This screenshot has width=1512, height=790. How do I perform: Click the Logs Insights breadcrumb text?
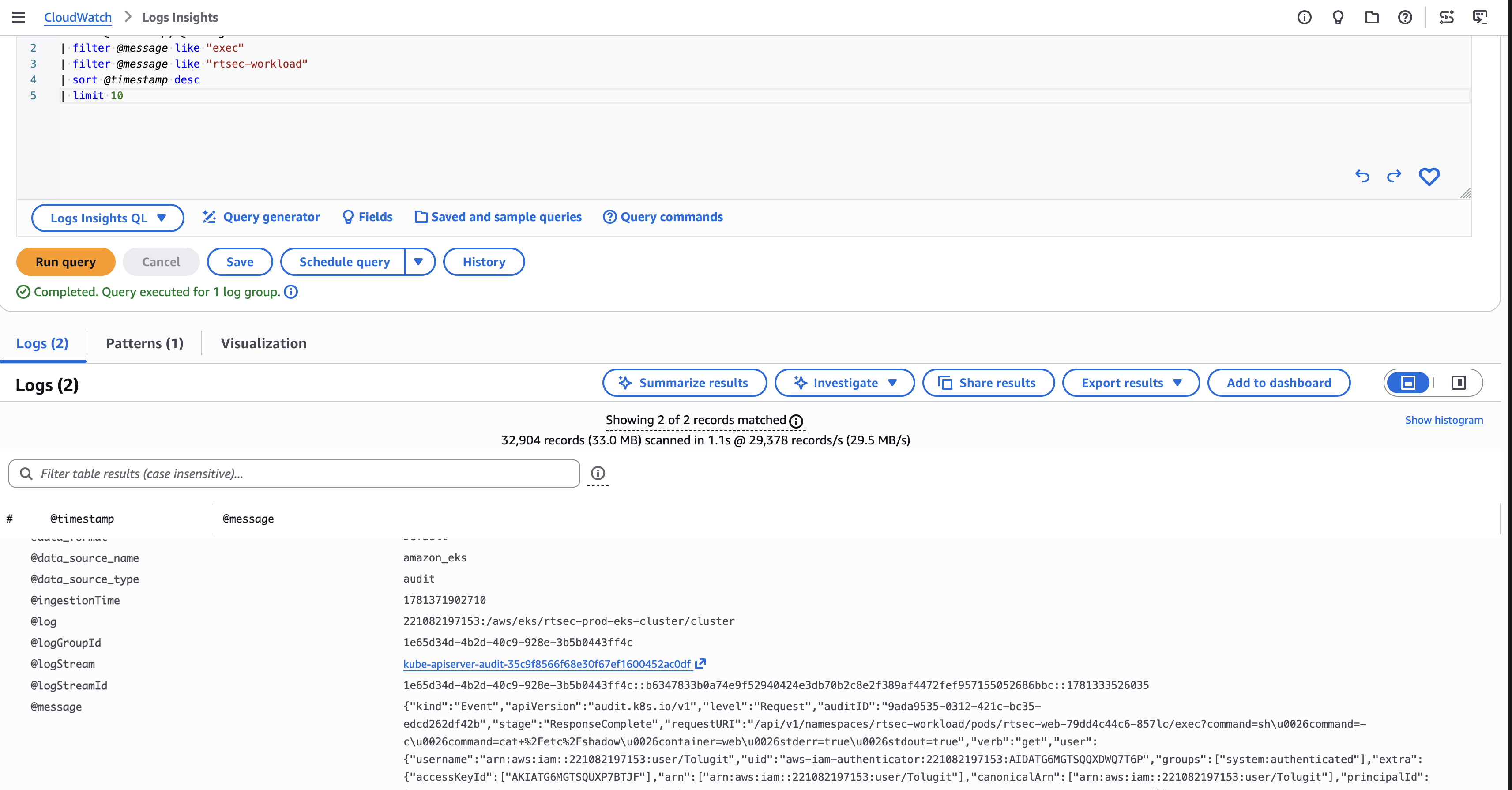pyautogui.click(x=180, y=18)
